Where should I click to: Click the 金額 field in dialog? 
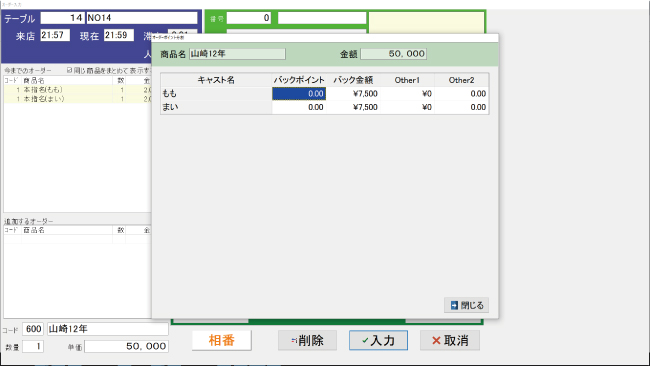393,54
